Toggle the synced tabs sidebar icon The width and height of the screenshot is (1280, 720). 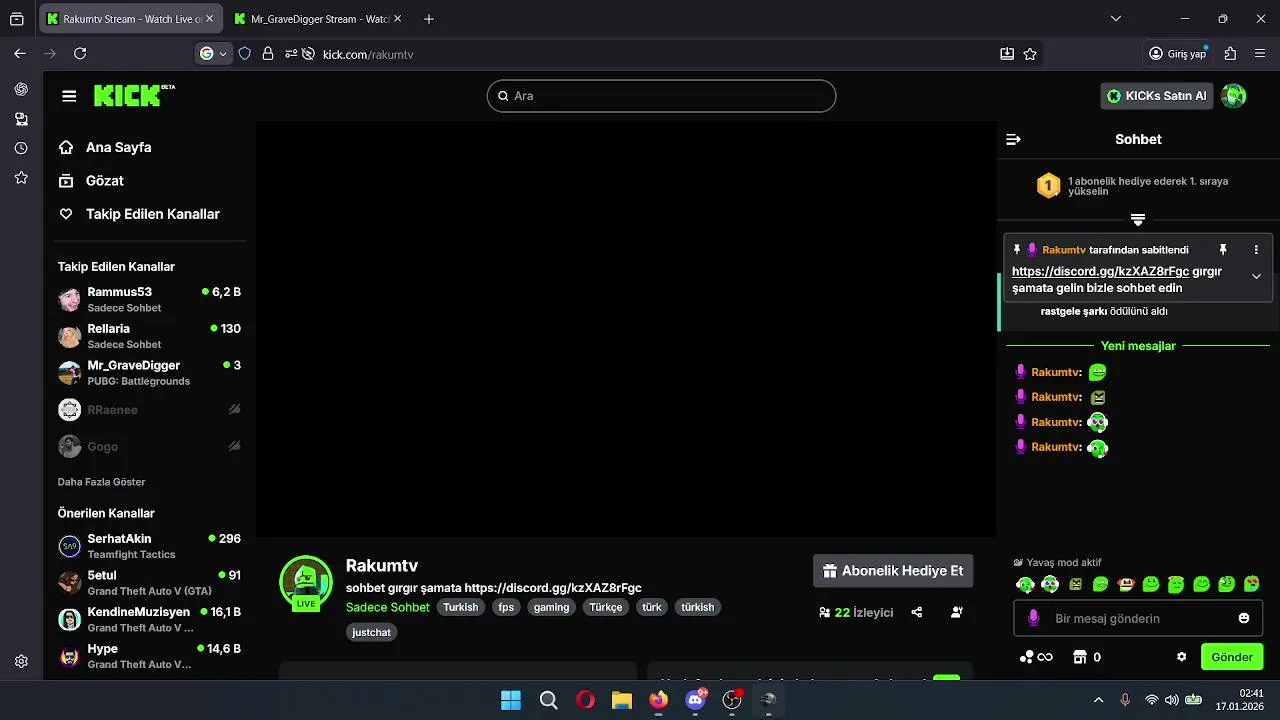click(x=21, y=119)
